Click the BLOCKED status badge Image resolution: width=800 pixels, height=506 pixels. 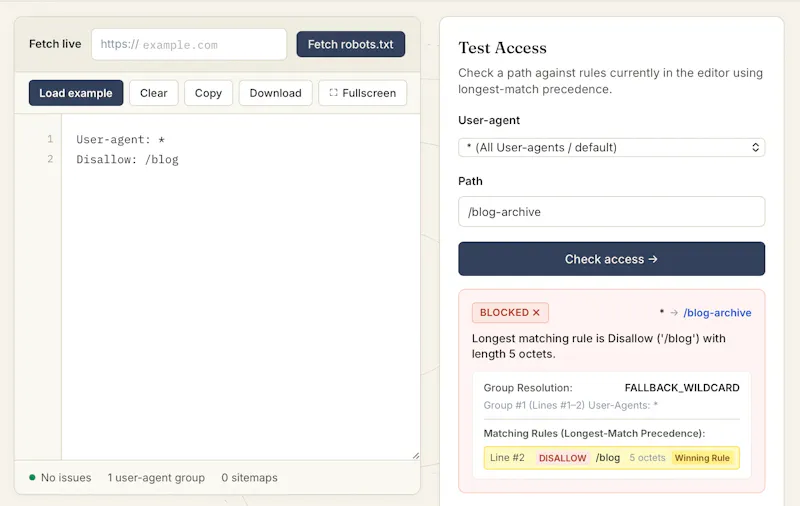click(x=510, y=313)
